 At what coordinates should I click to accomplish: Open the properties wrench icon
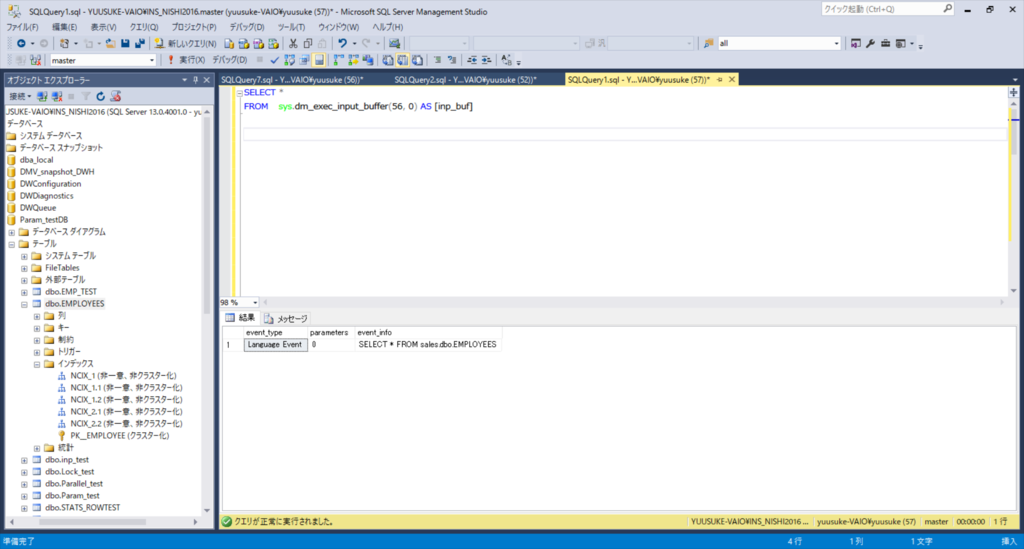(871, 44)
